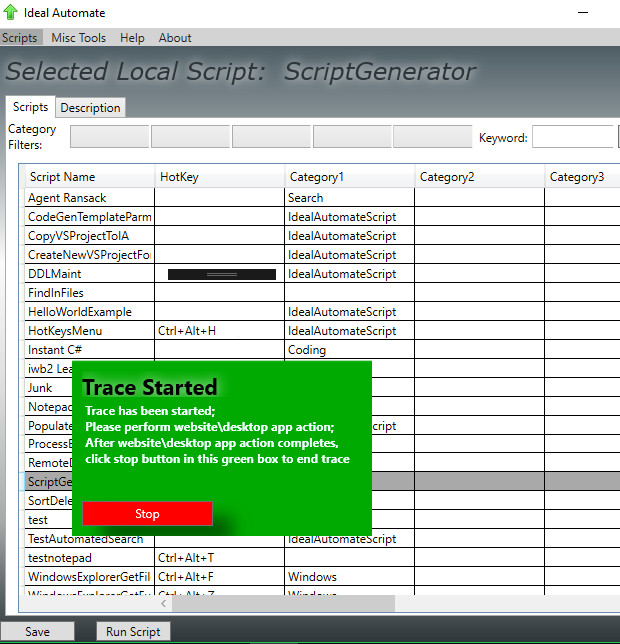Open the About menu
620x644 pixels.
point(175,38)
